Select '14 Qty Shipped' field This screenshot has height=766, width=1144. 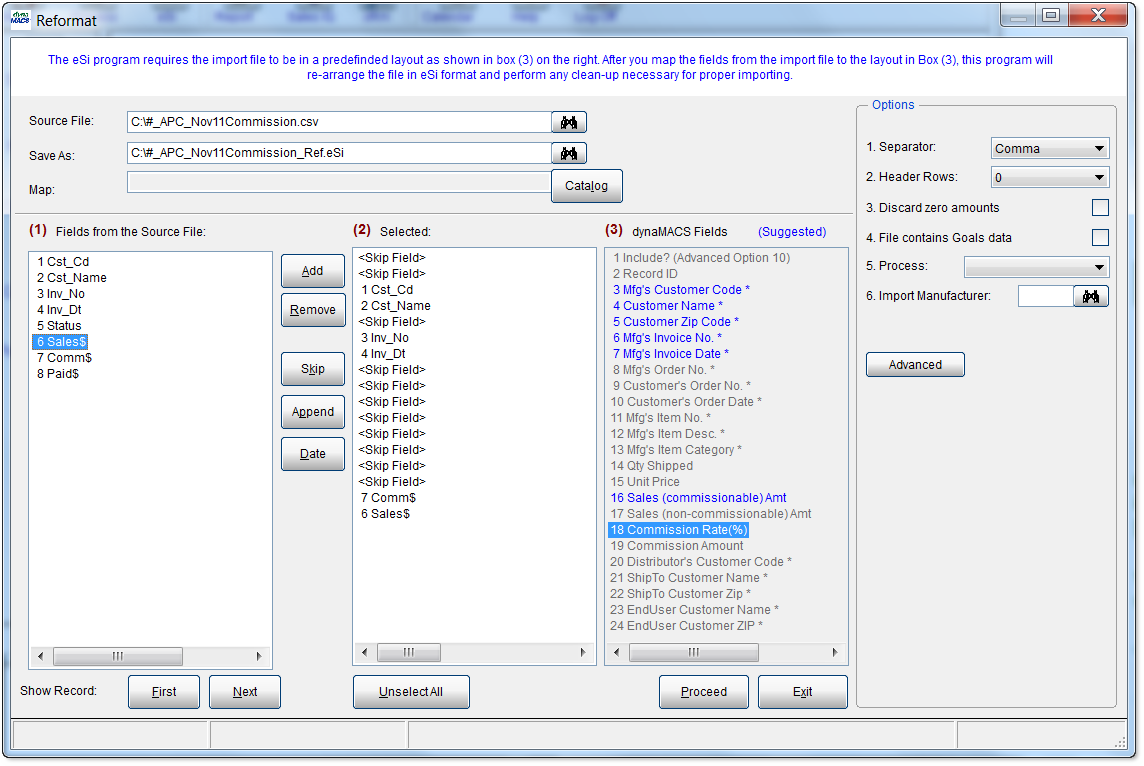click(x=652, y=466)
